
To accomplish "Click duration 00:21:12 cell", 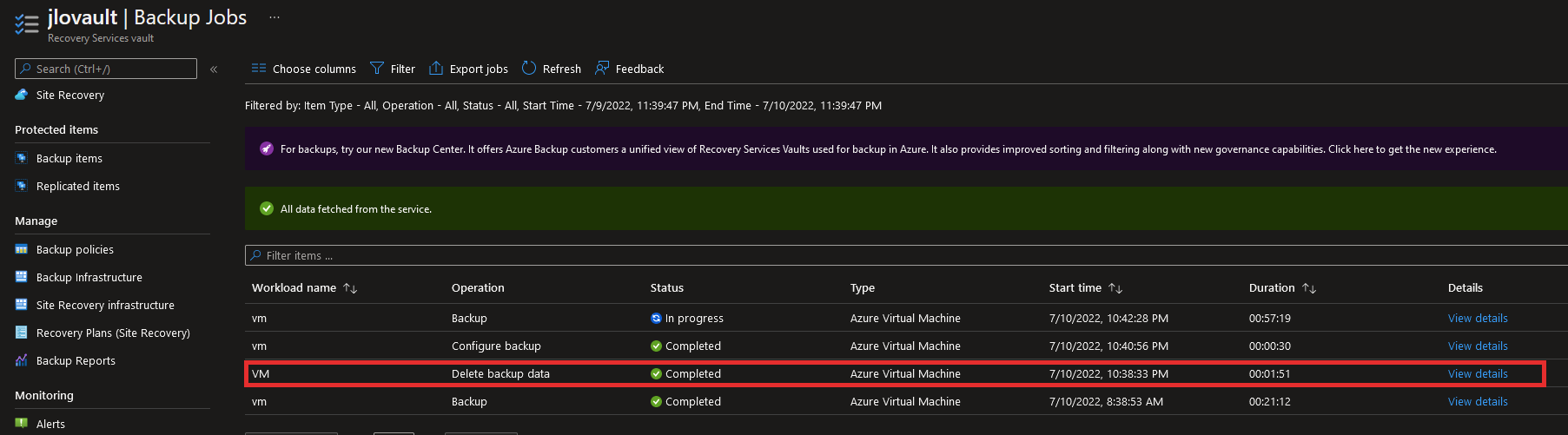I will [x=1270, y=402].
